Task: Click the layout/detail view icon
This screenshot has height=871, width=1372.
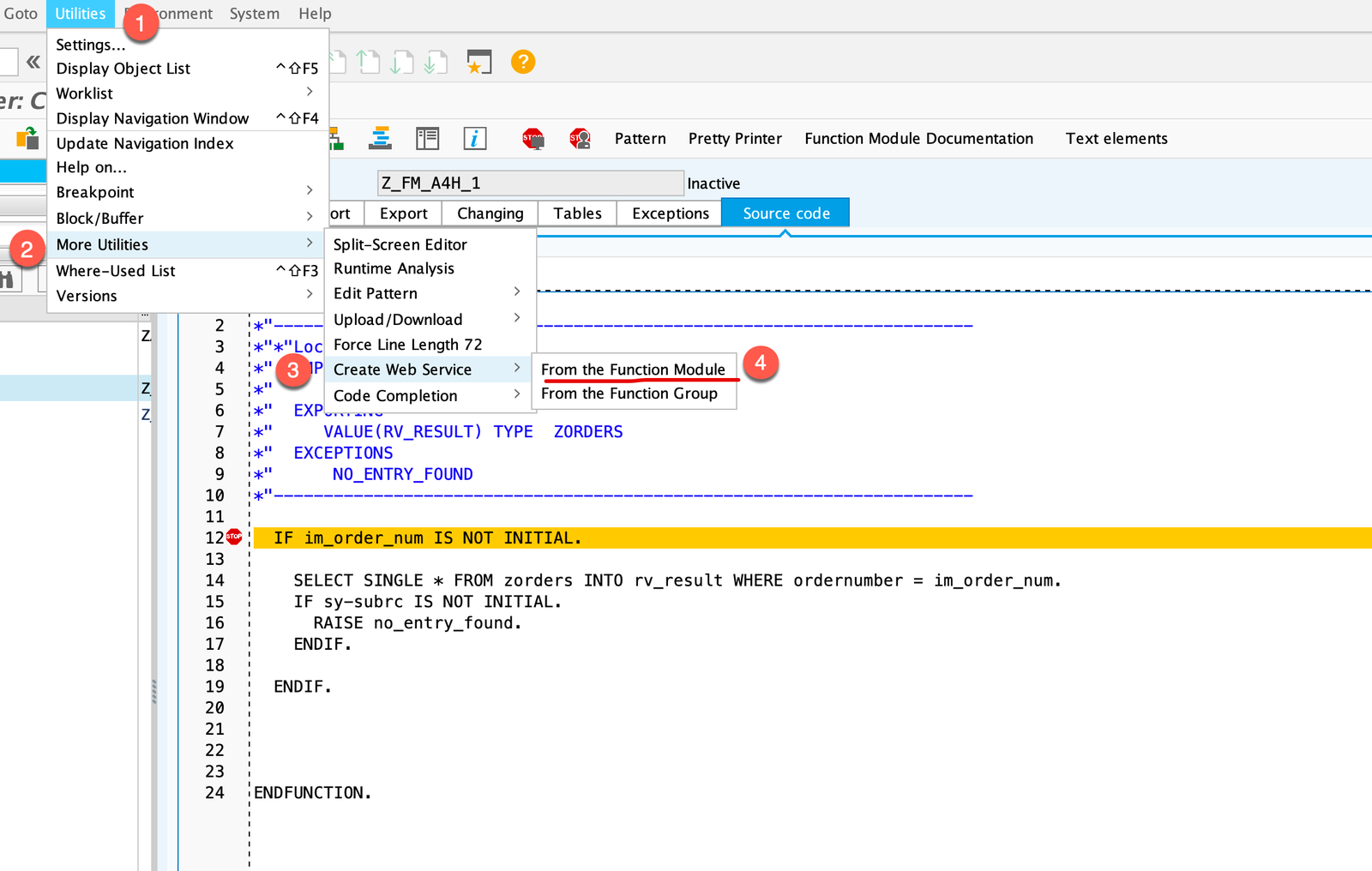Action: (x=428, y=138)
